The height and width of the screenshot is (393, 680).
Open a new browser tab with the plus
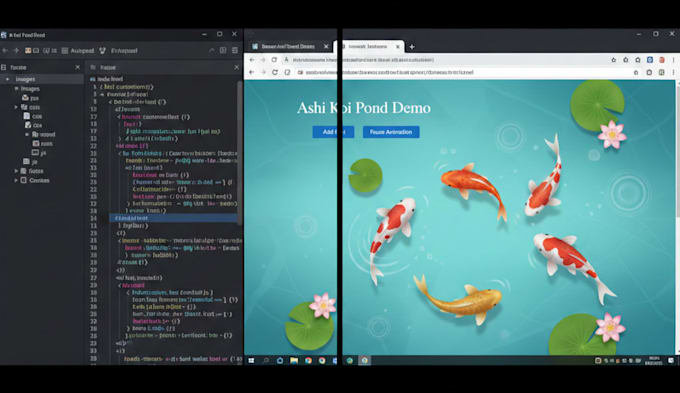pyautogui.click(x=412, y=46)
